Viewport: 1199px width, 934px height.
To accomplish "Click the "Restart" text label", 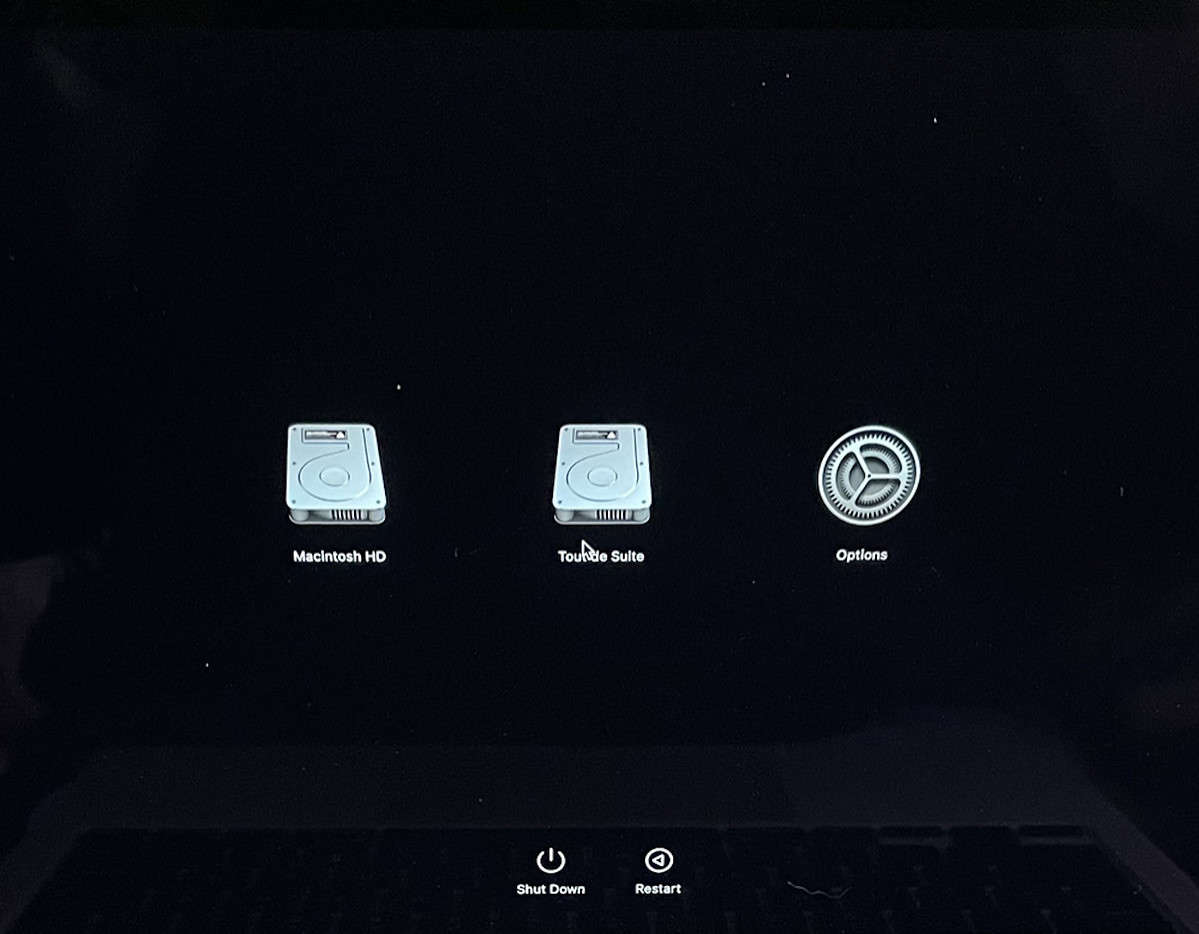I will click(658, 888).
